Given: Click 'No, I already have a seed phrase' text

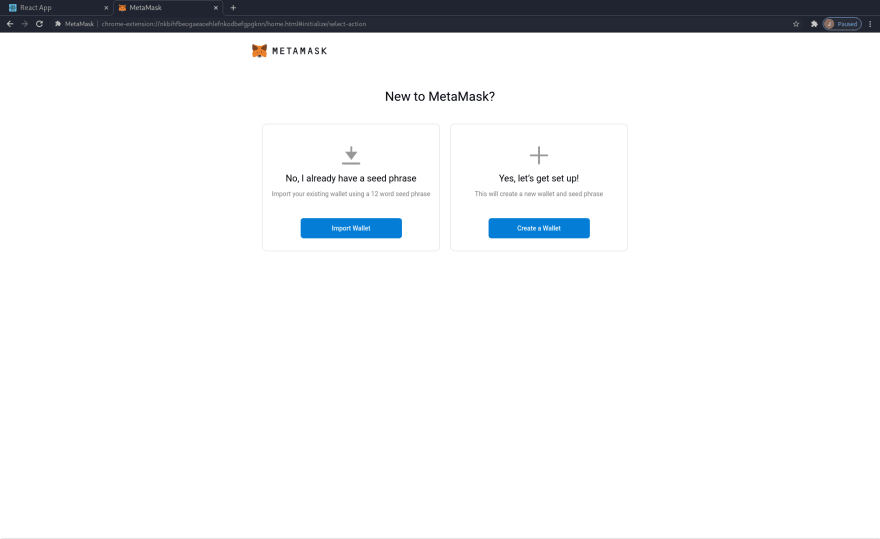Looking at the screenshot, I should click(x=351, y=178).
